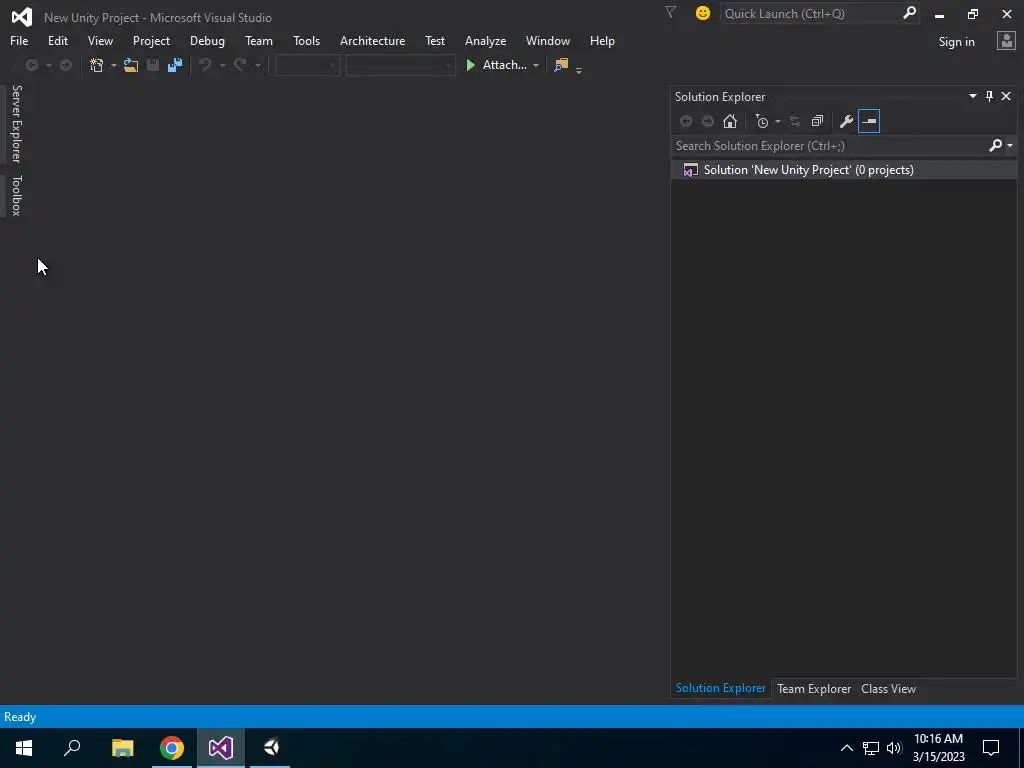Open the Tools menu
1024x768 pixels.
coord(306,40)
